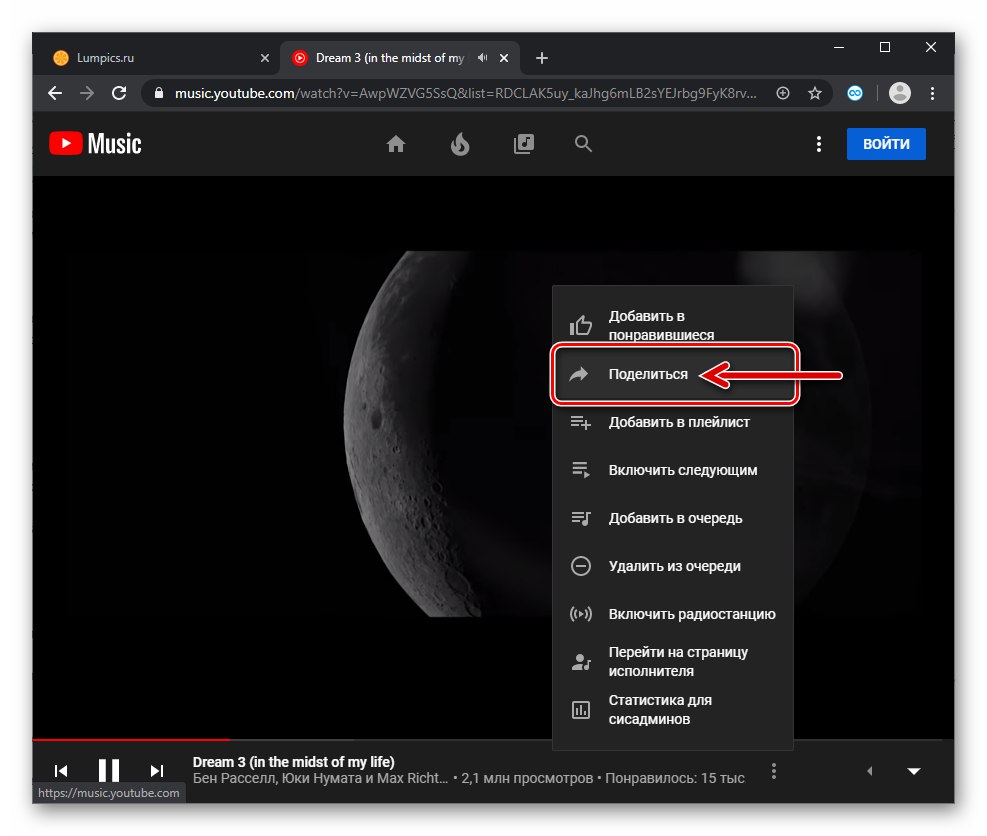987x836 pixels.
Task: Click the red playback progress bar
Action: pyautogui.click(x=131, y=739)
